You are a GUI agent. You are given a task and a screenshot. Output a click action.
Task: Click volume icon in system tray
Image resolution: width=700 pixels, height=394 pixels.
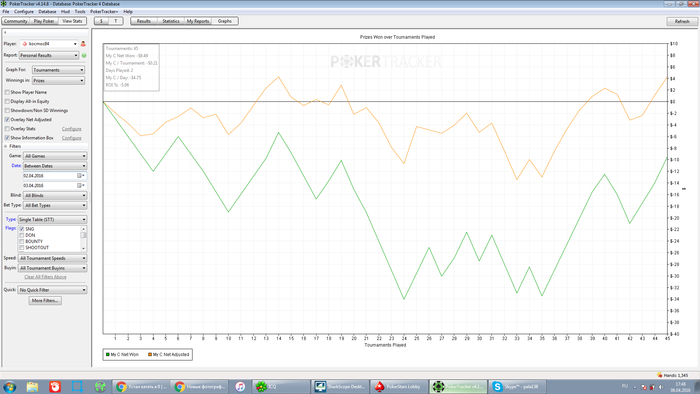pos(661,387)
